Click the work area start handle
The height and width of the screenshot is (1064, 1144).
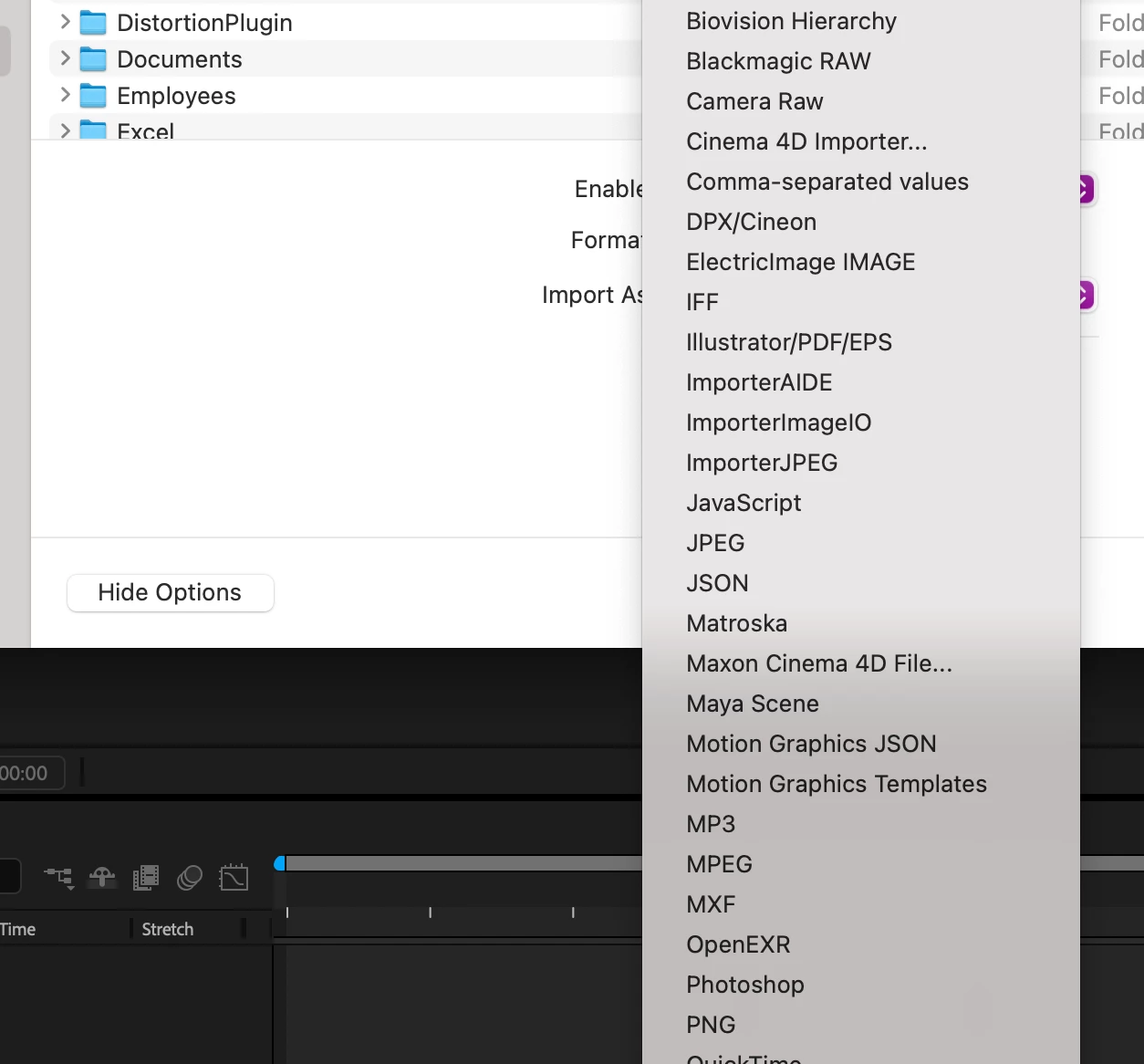coord(280,863)
